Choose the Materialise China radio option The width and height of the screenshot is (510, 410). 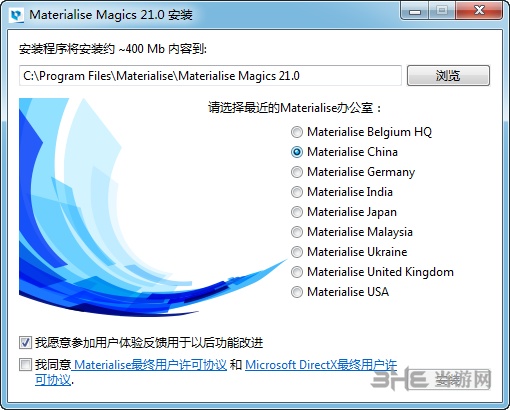pos(297,152)
